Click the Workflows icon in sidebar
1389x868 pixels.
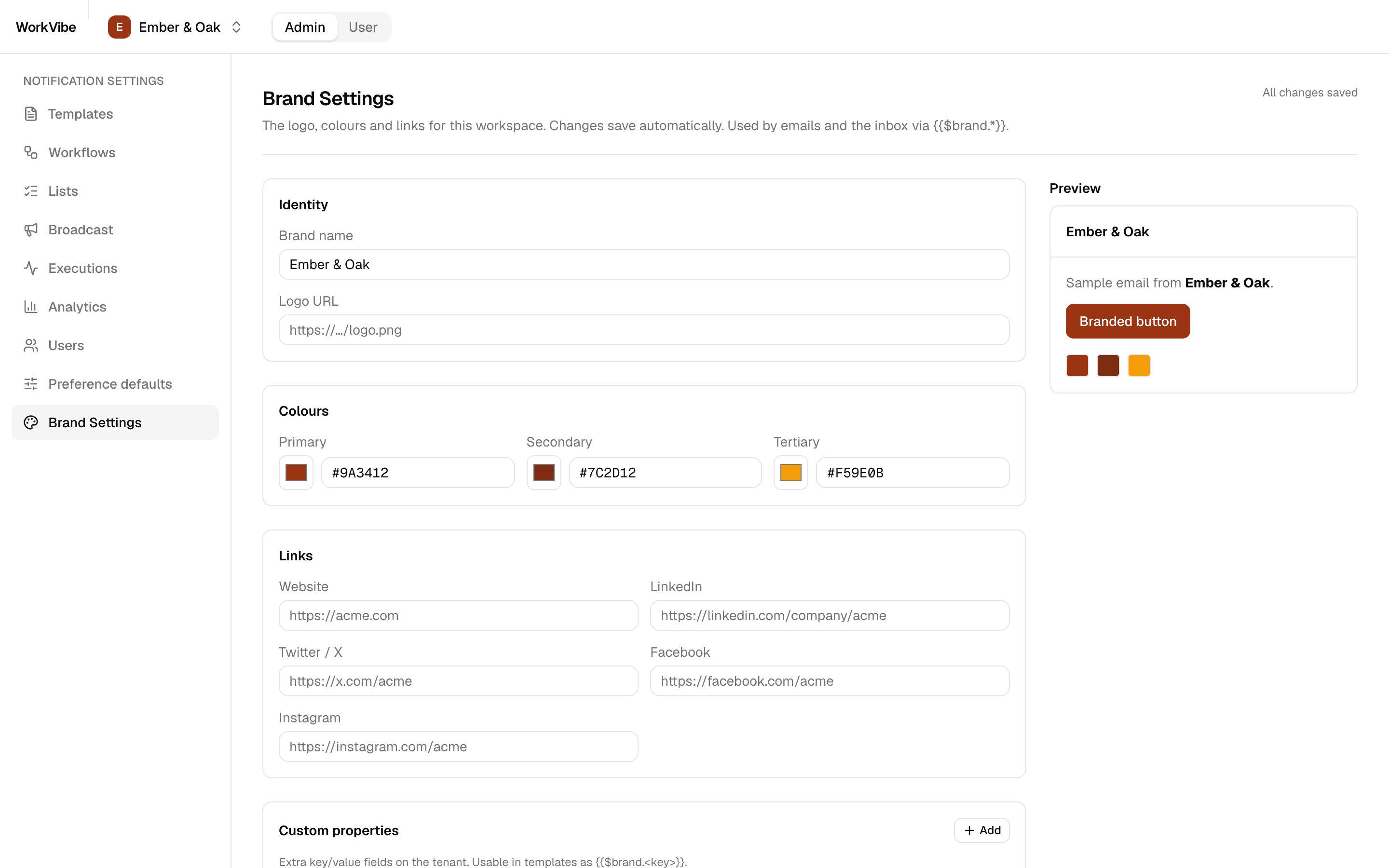pyautogui.click(x=31, y=153)
